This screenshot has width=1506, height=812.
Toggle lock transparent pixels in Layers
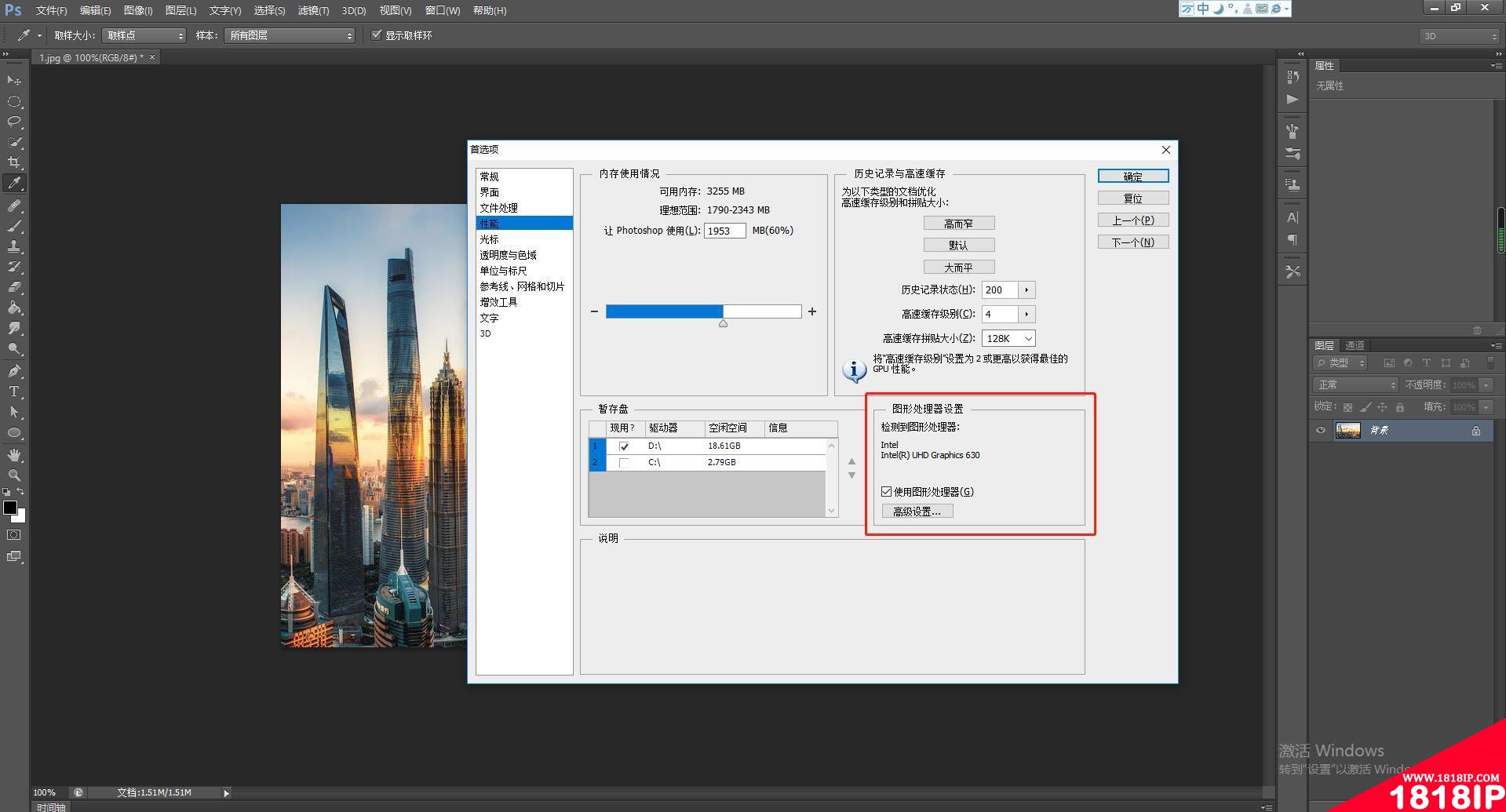click(1347, 407)
